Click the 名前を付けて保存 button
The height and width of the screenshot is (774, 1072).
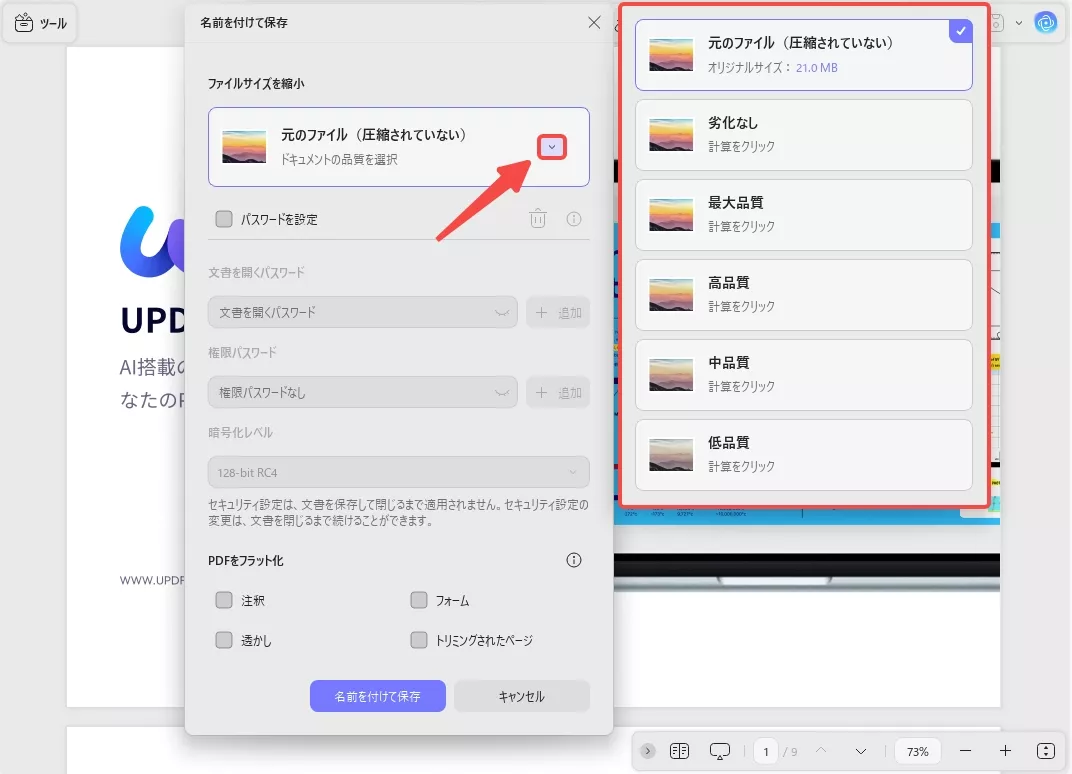coord(377,696)
